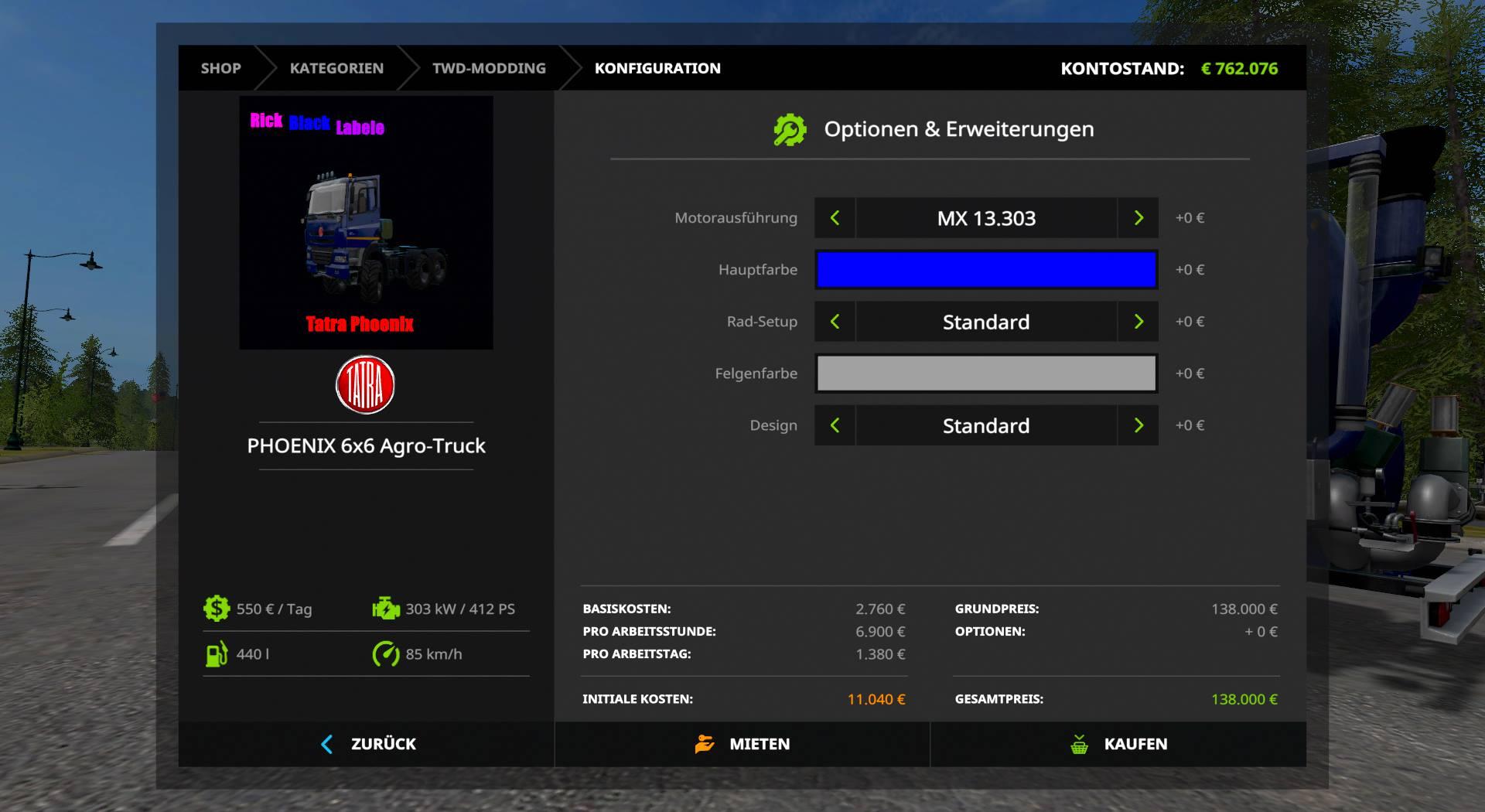The width and height of the screenshot is (1485, 812).
Task: Open the gray Felgenfarbe color swatch
Action: pos(986,374)
